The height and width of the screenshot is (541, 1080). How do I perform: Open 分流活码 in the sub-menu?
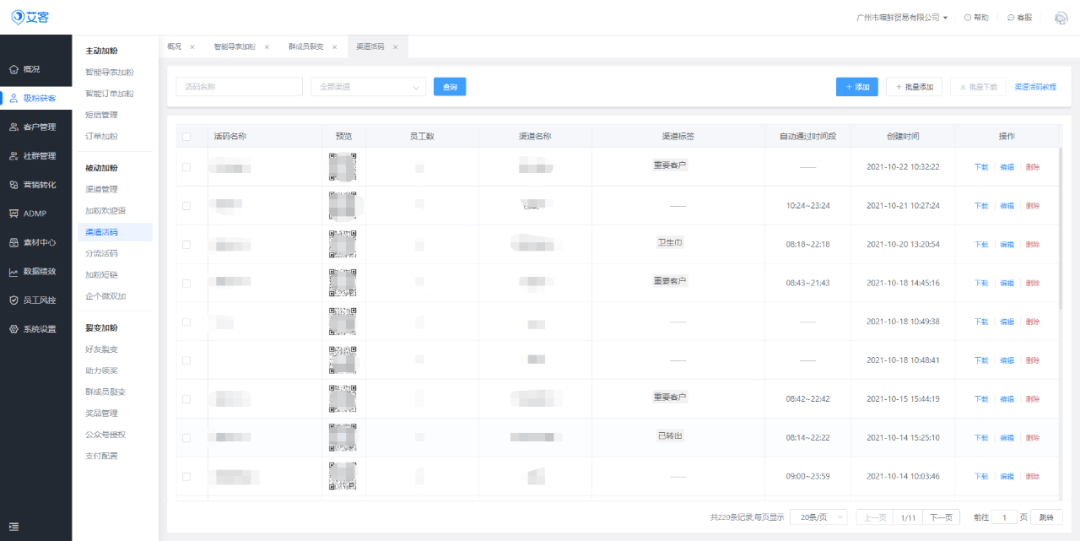[x=102, y=254]
